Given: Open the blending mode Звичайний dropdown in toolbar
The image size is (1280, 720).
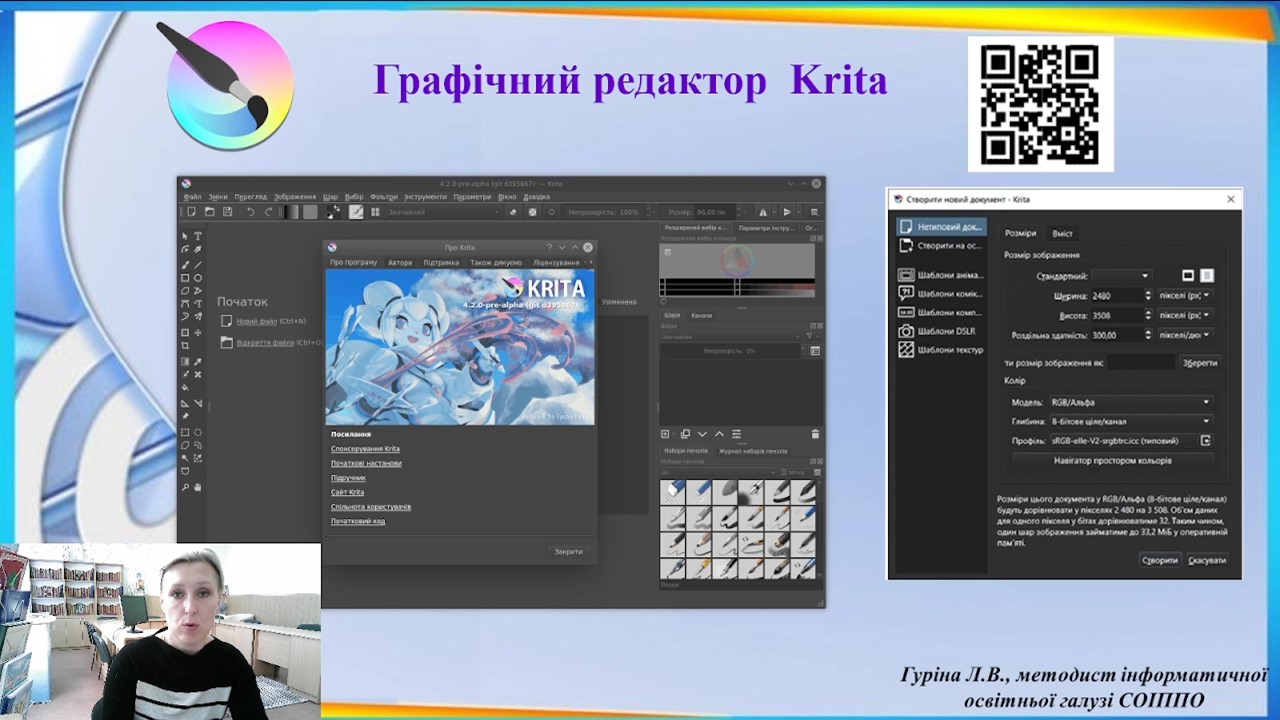Looking at the screenshot, I should (x=444, y=212).
